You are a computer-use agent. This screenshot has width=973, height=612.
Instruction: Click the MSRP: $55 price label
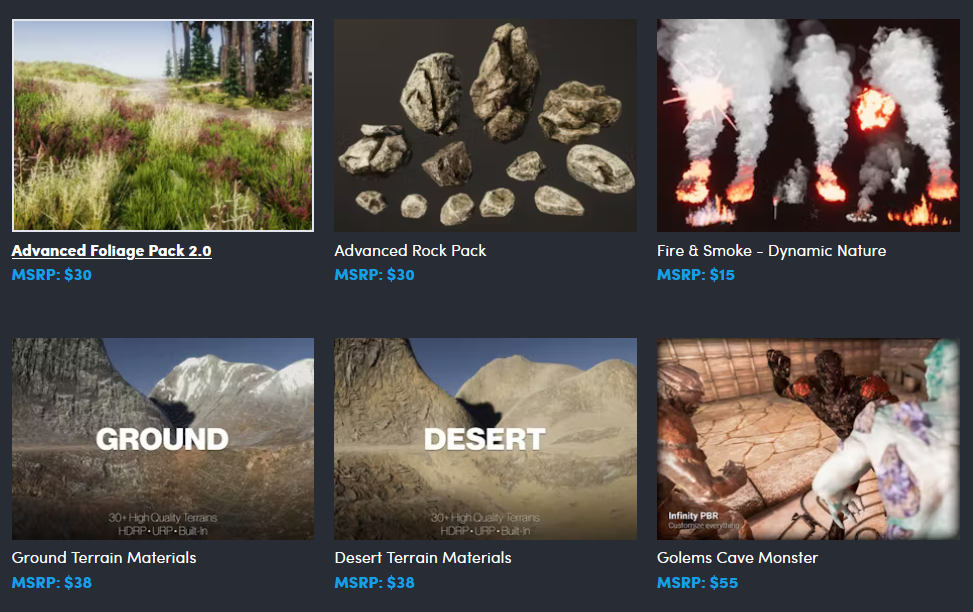click(697, 583)
